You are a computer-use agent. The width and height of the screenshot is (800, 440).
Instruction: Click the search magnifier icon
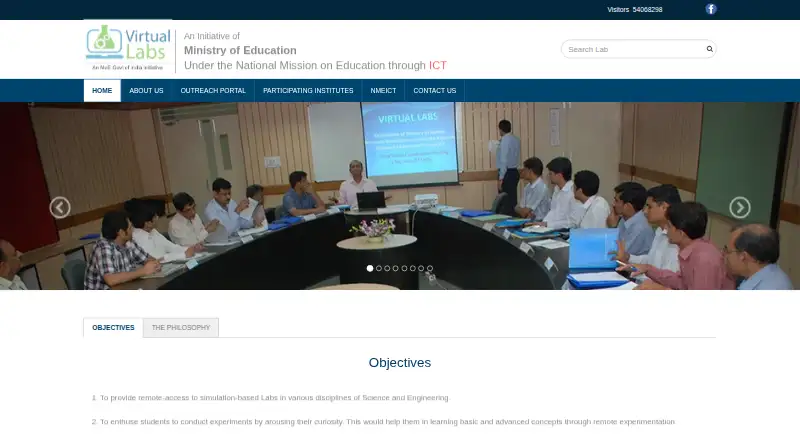(x=709, y=49)
